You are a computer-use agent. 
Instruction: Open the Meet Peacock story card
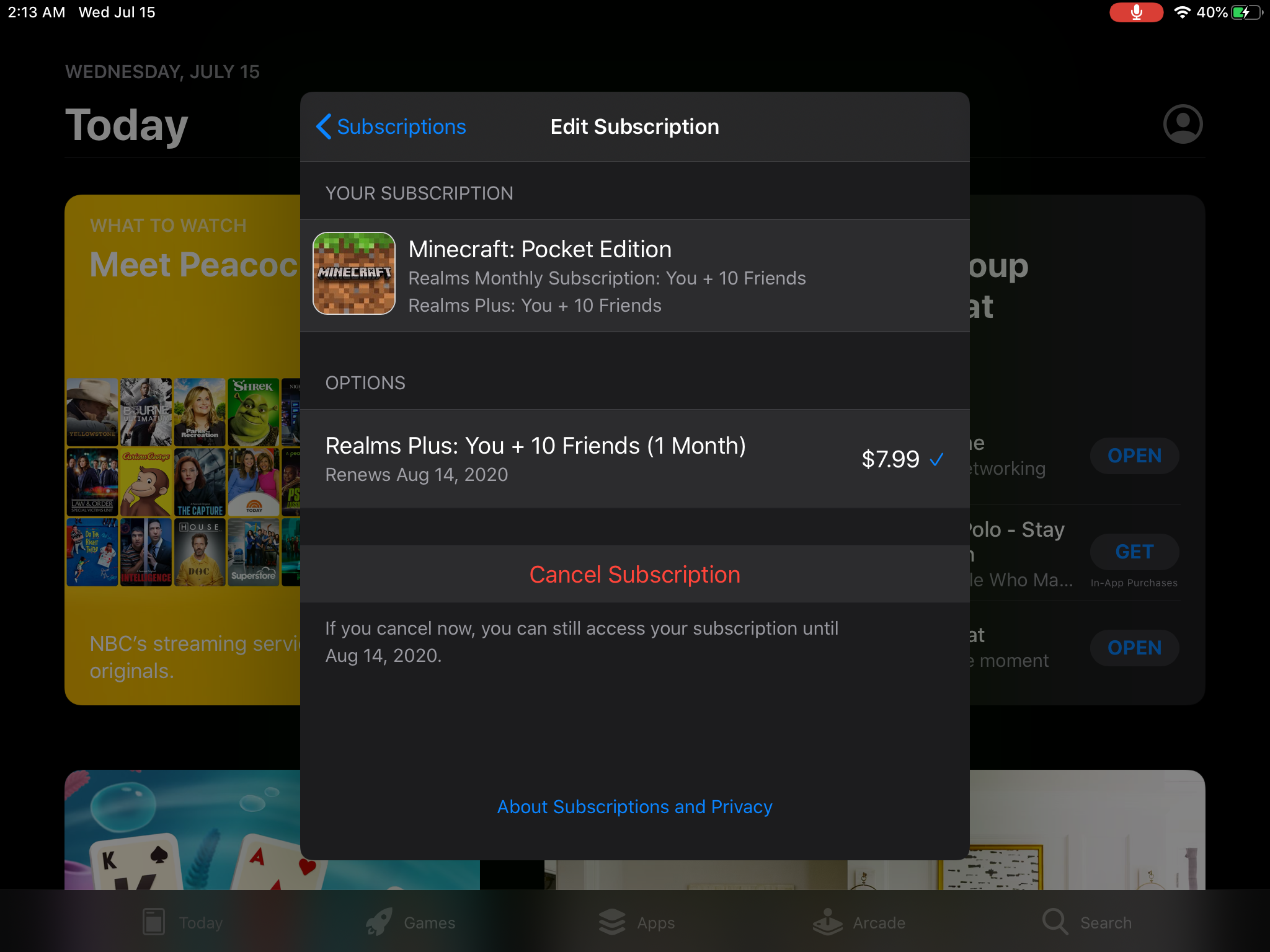(x=183, y=450)
